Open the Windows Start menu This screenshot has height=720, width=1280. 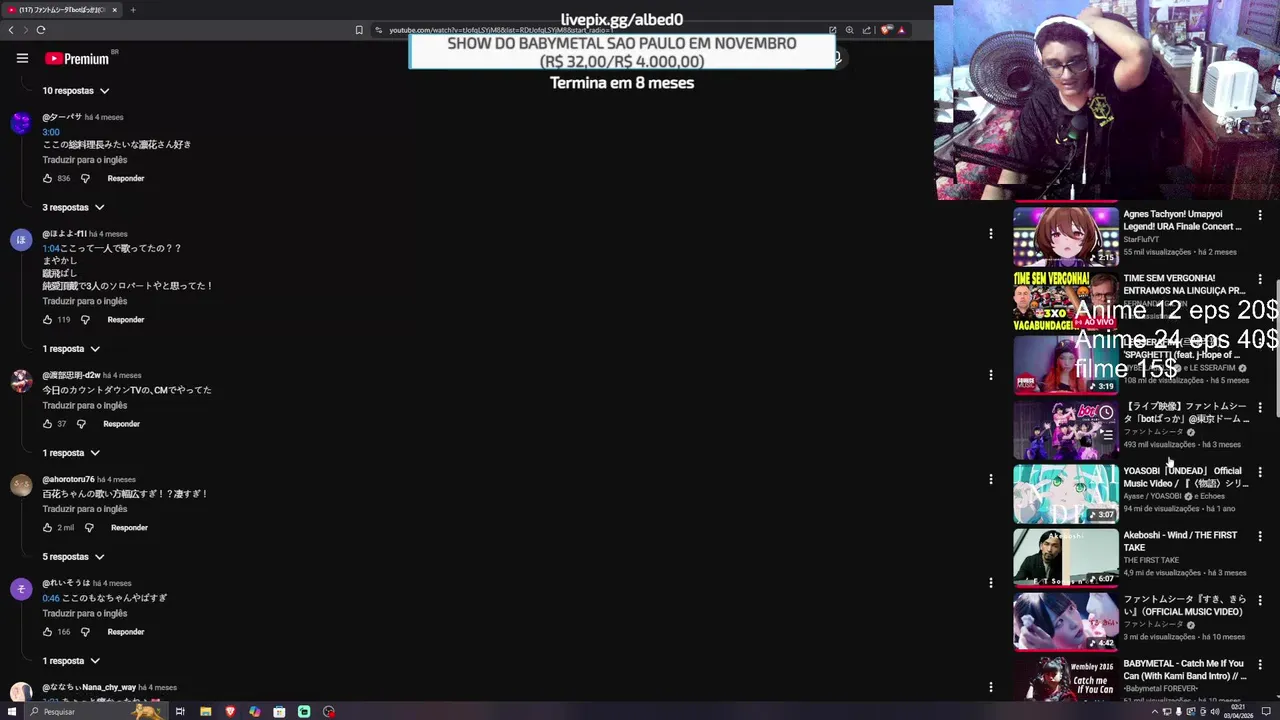[11, 711]
